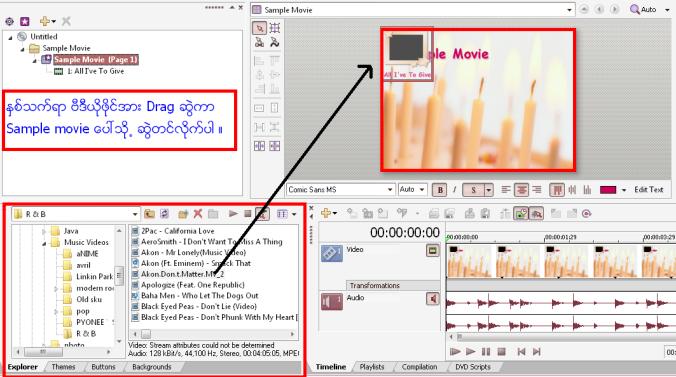Click the Video track film icon
The height and width of the screenshot is (377, 676).
332,253
